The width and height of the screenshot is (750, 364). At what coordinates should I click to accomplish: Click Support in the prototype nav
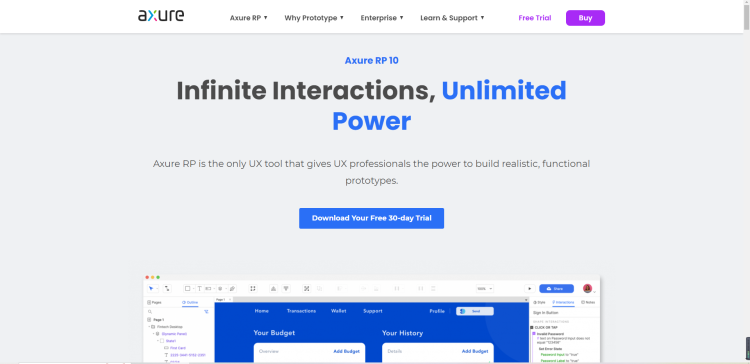point(373,311)
